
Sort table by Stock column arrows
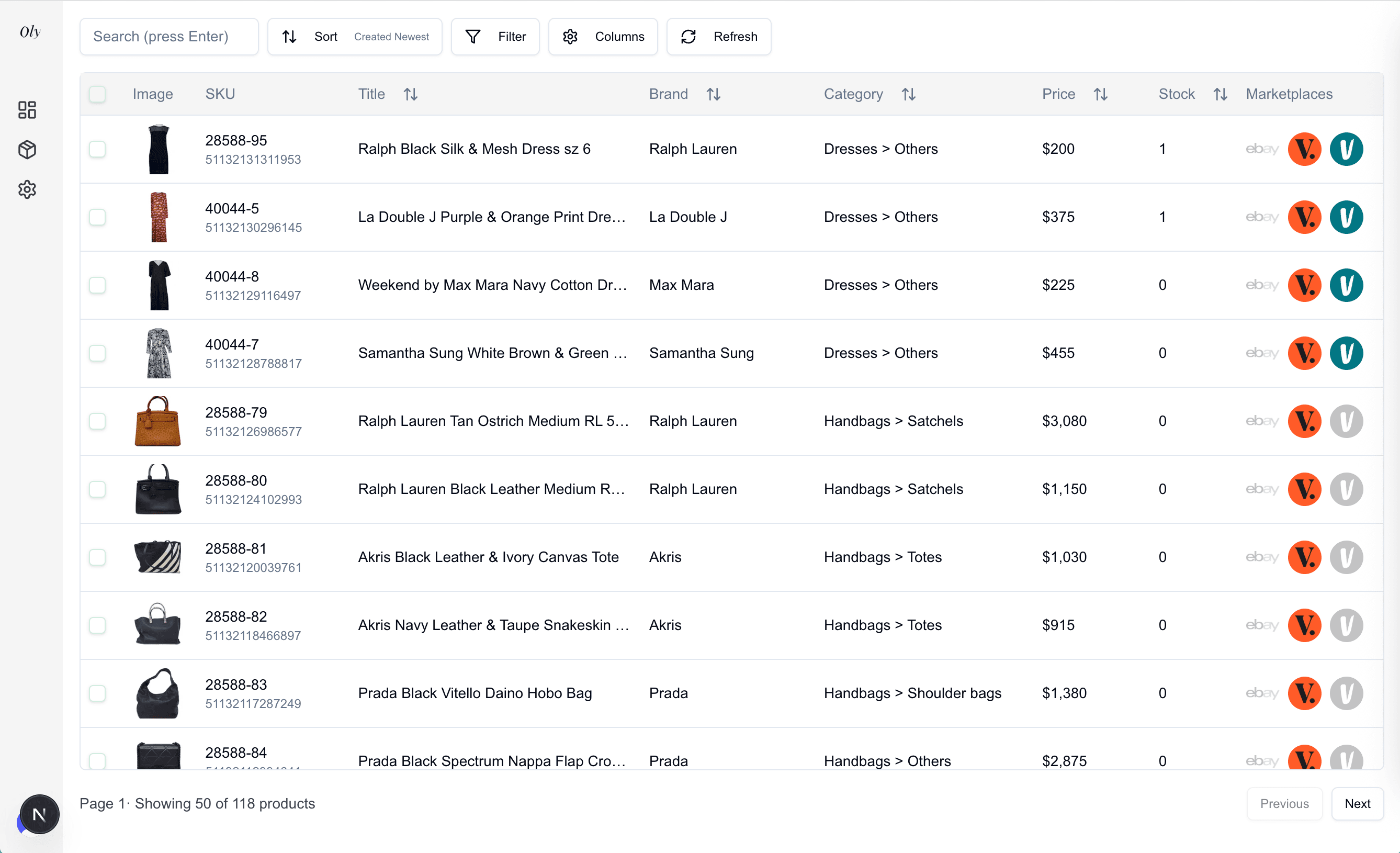pos(1221,94)
